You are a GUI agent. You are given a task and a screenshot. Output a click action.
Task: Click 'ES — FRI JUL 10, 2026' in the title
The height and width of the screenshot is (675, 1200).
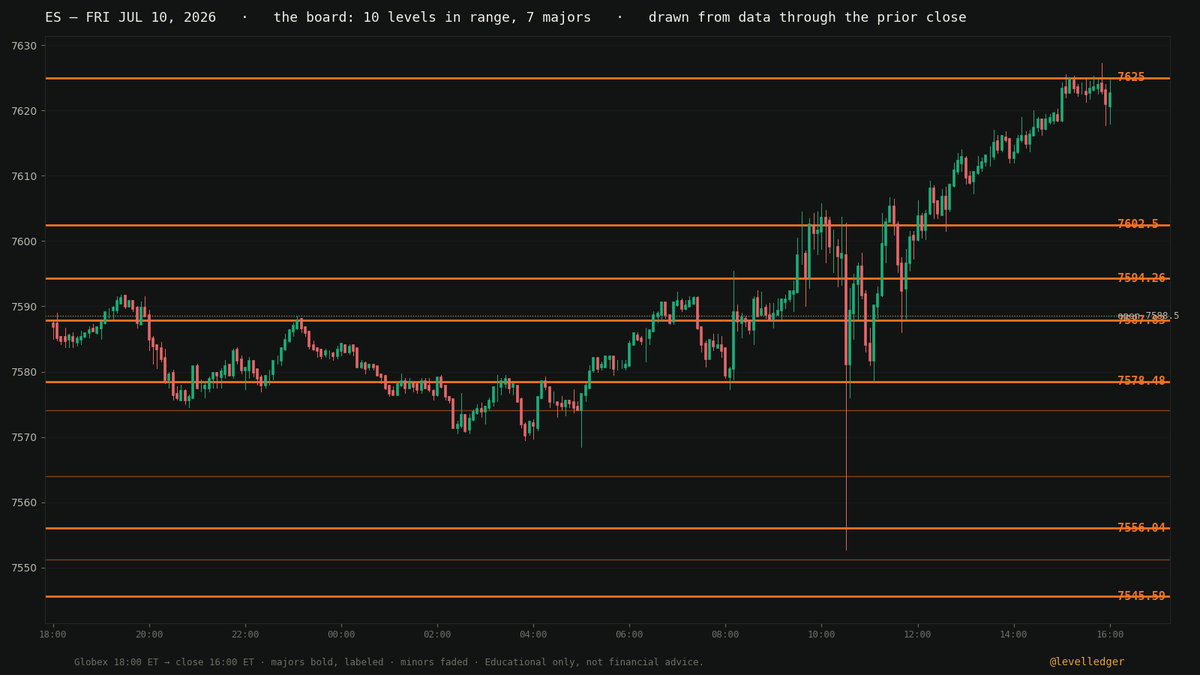tap(130, 18)
